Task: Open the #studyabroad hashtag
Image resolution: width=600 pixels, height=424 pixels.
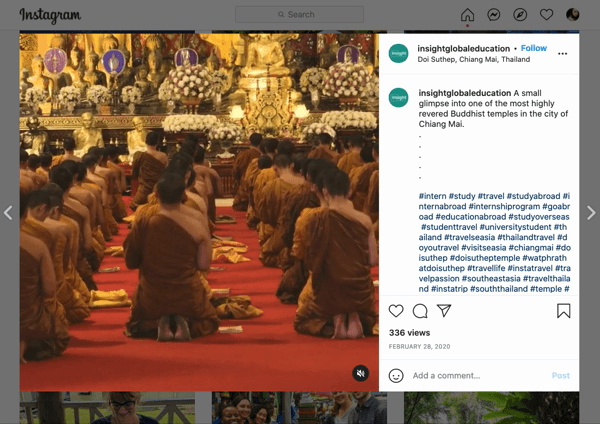Action: pos(533,196)
